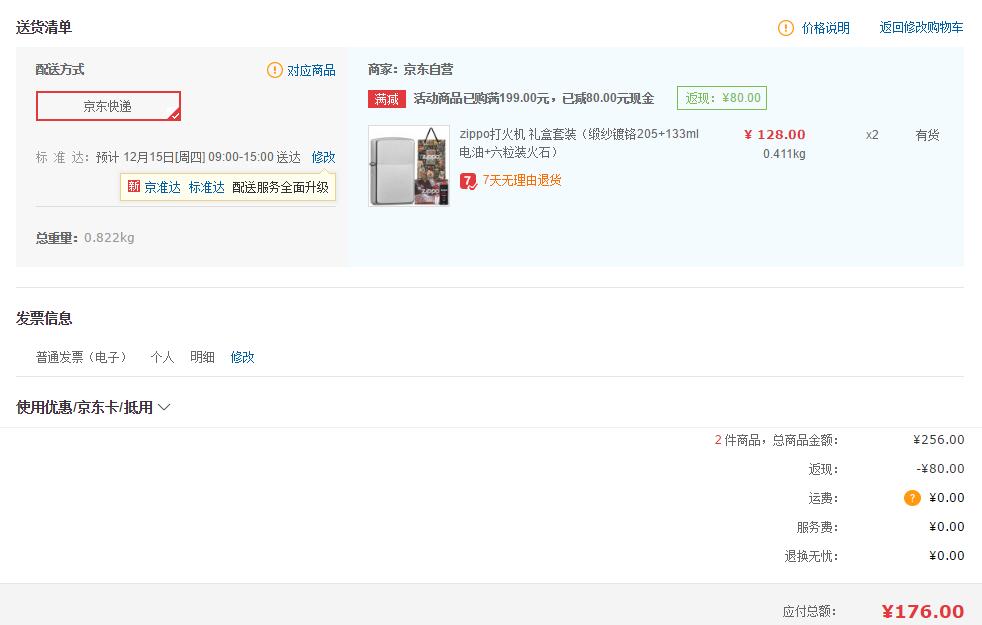Click the red 新 tag icon
The height and width of the screenshot is (625, 982).
[x=133, y=187]
